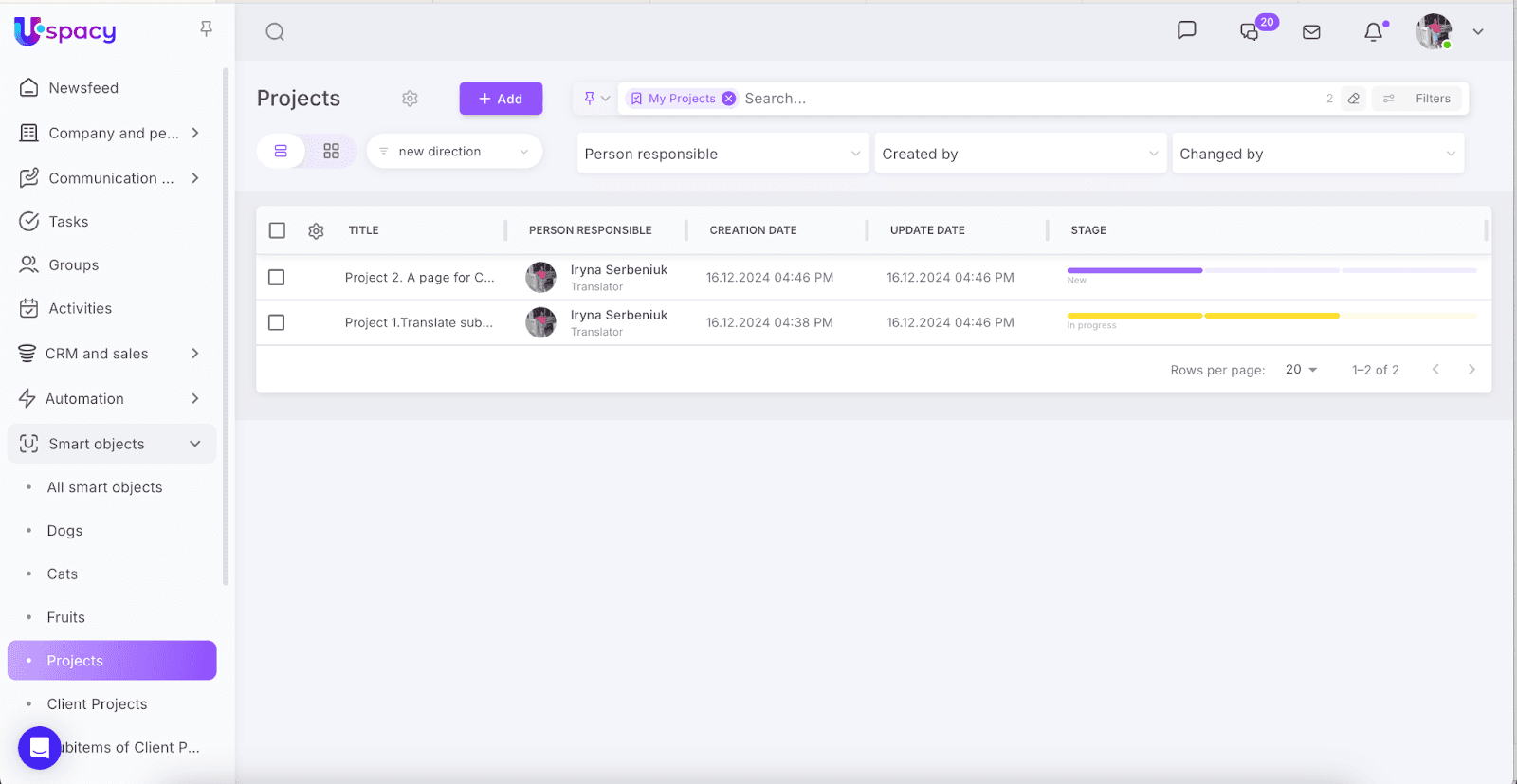The height and width of the screenshot is (784, 1517).
Task: Tick the checkbox for Project 2 row
Action: click(277, 278)
